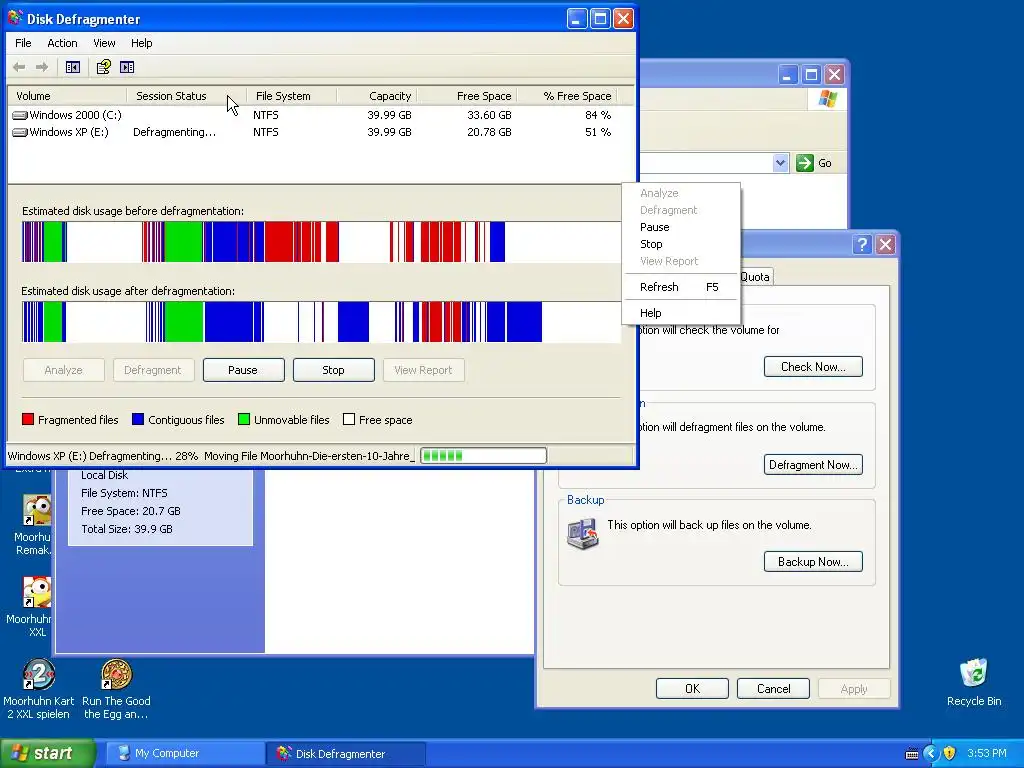The width and height of the screenshot is (1024, 768).
Task: Open the Start menu
Action: point(47,753)
